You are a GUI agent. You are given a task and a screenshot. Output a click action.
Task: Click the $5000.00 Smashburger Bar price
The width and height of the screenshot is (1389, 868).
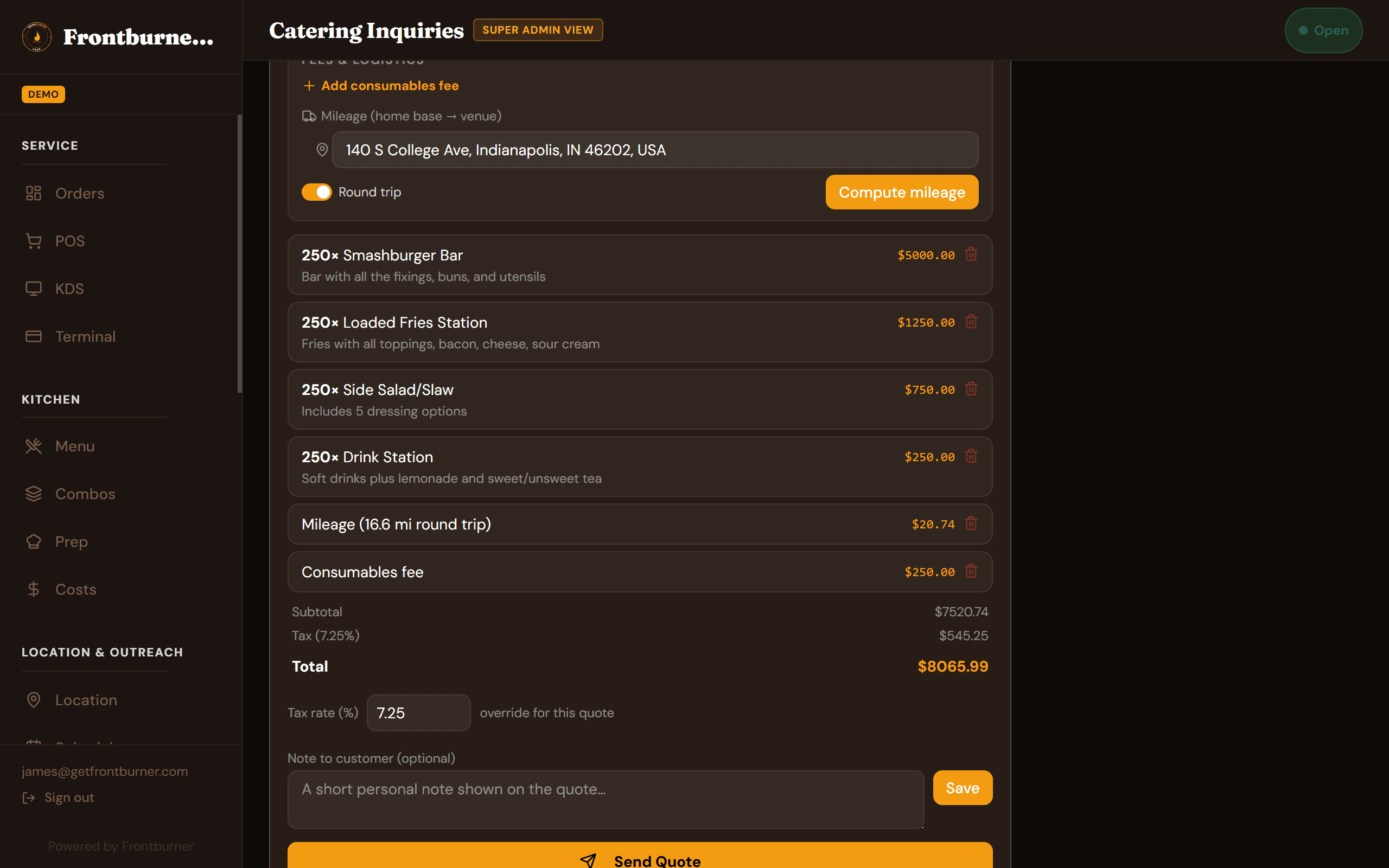(926, 255)
